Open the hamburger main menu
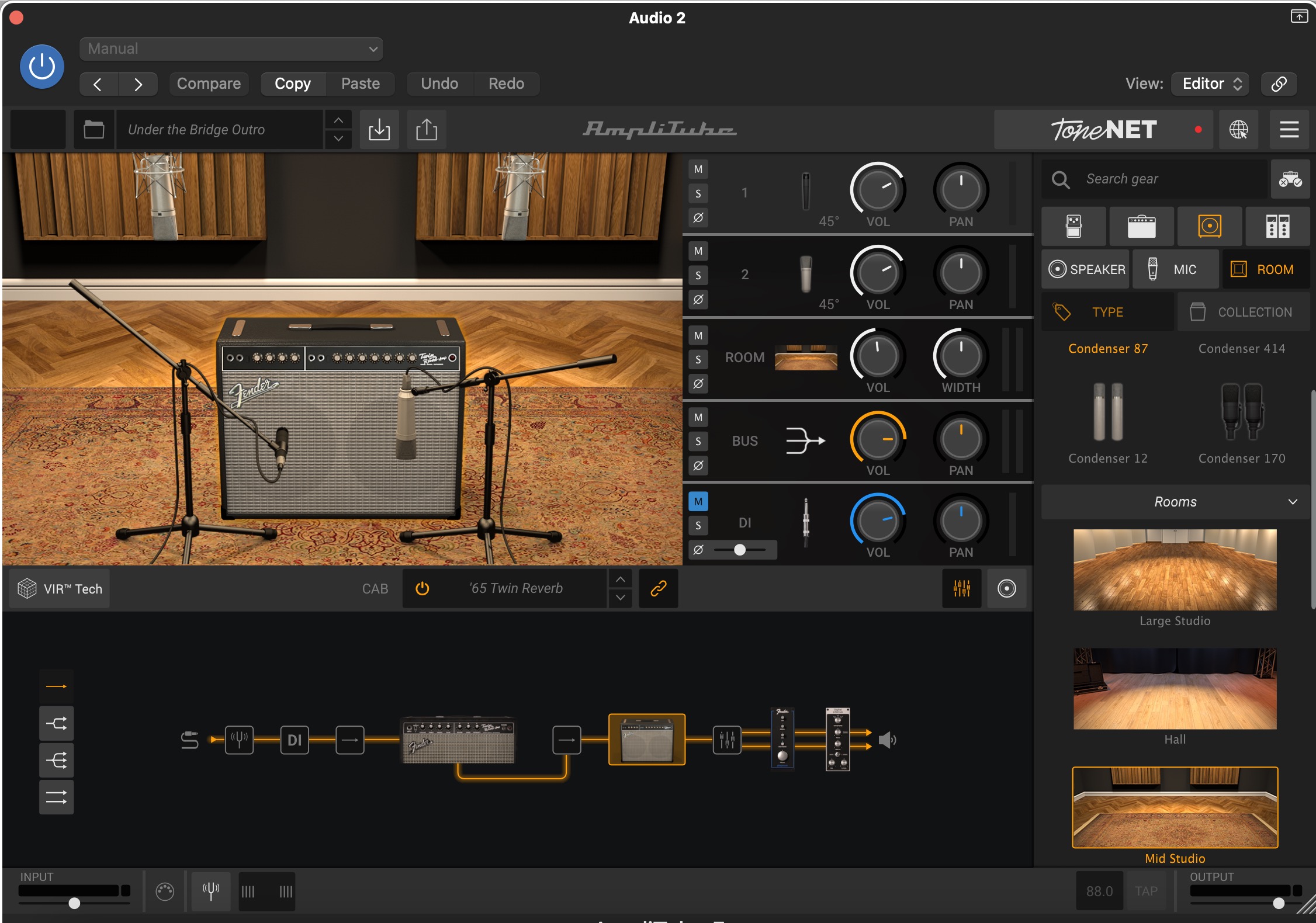Image resolution: width=1316 pixels, height=923 pixels. (1289, 129)
